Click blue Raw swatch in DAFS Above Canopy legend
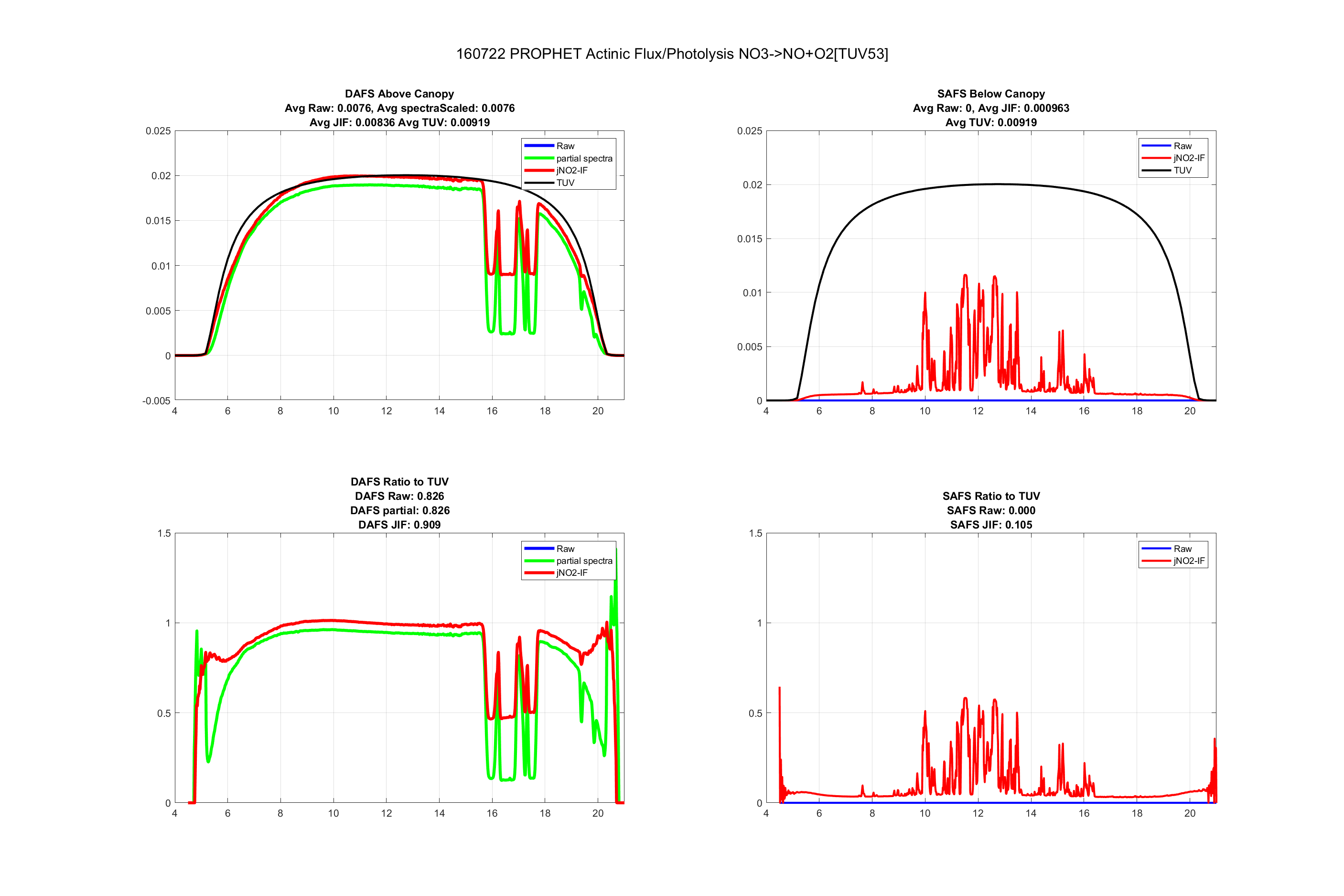 pos(538,146)
